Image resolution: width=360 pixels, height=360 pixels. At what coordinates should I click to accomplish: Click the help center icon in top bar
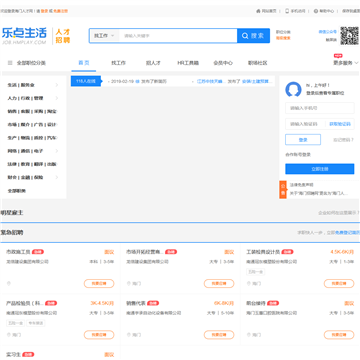pos(316,11)
